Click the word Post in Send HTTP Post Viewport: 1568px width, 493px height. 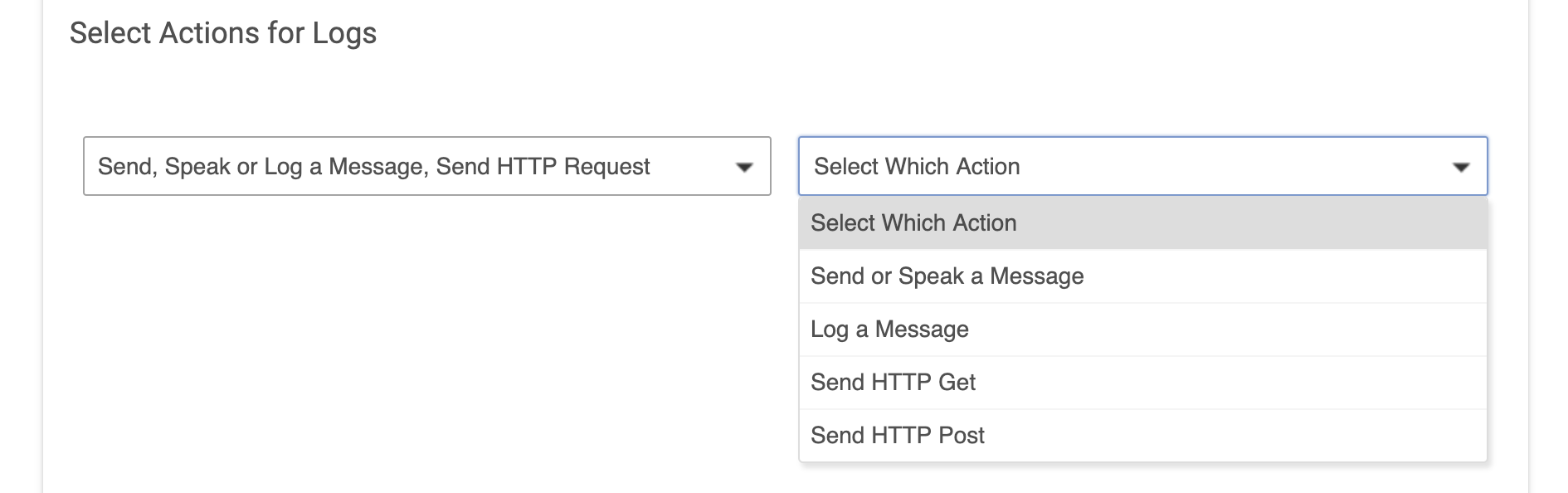click(x=962, y=436)
